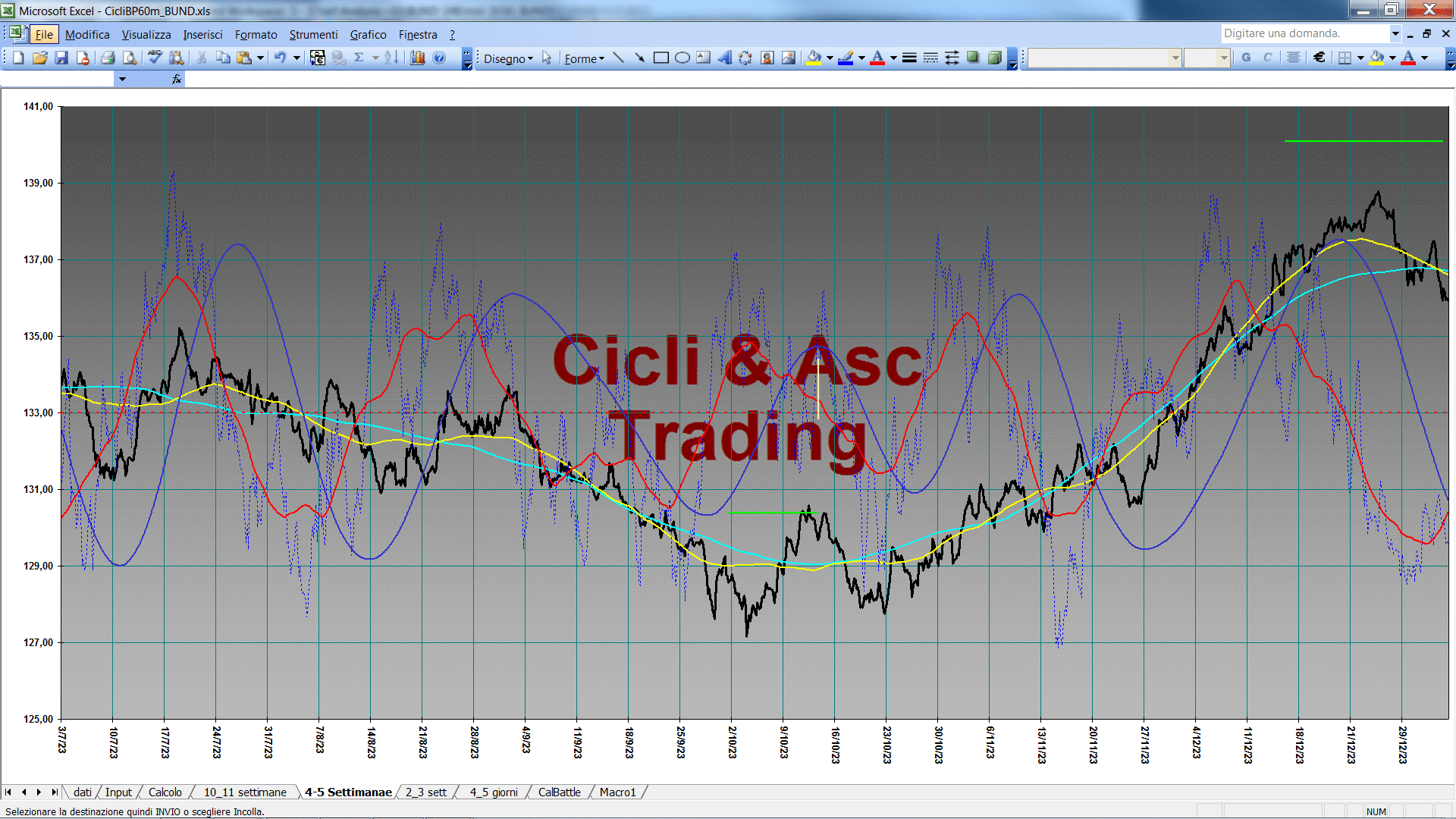Expand the Name Box dropdown arrow

coord(122,79)
